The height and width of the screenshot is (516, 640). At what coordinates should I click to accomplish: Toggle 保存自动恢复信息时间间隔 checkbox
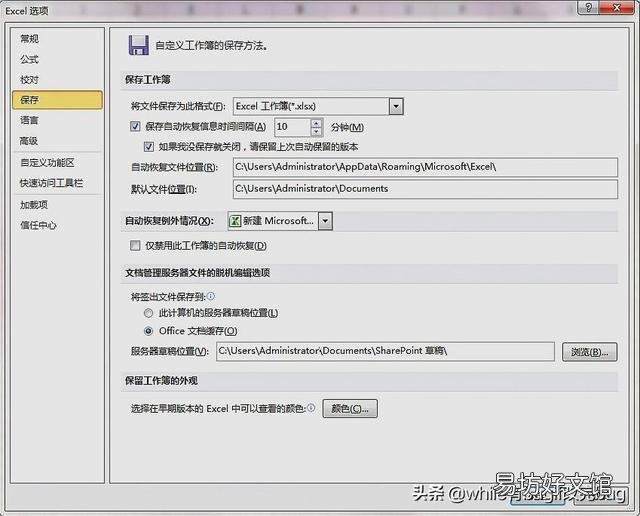point(135,126)
